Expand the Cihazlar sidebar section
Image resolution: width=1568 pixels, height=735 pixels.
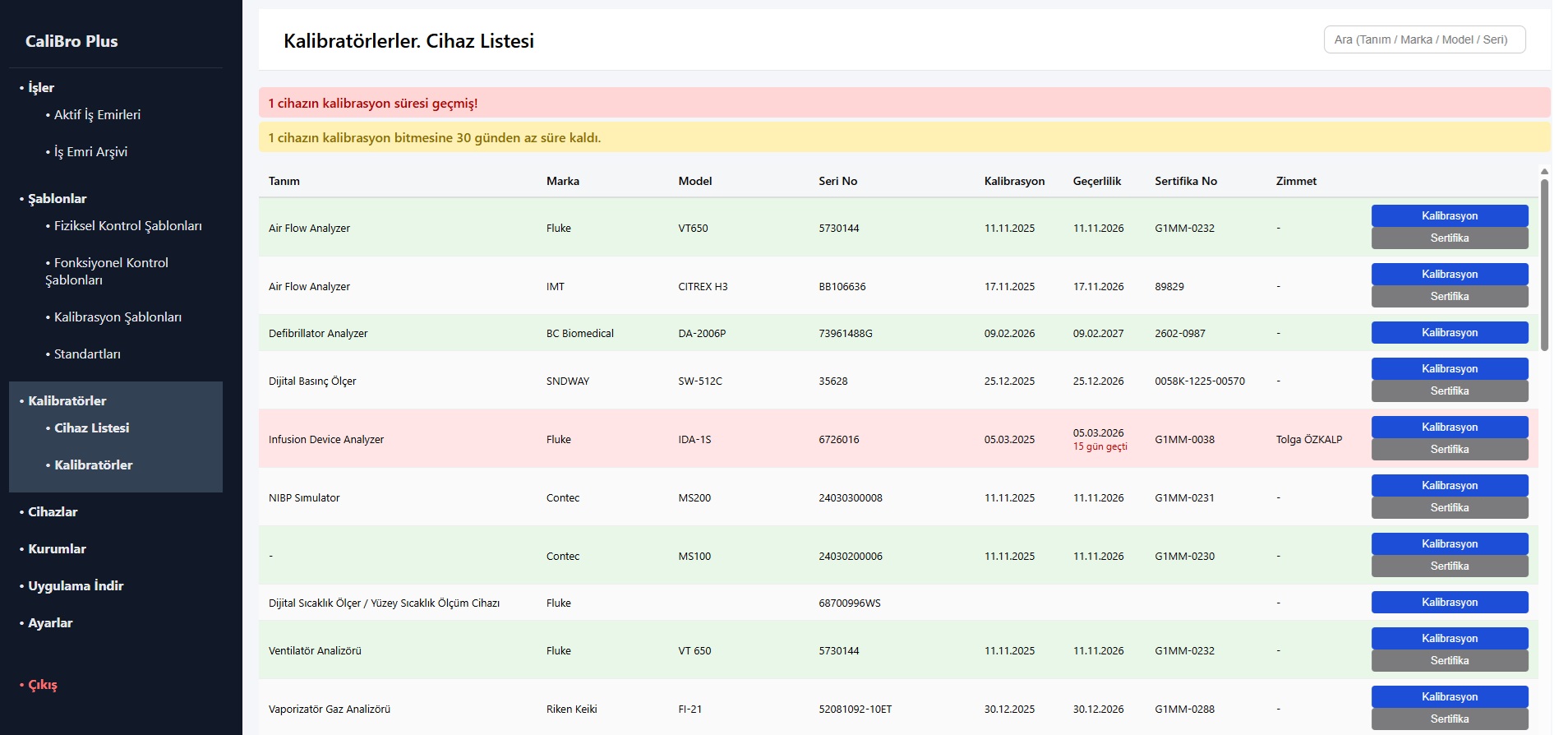click(53, 512)
